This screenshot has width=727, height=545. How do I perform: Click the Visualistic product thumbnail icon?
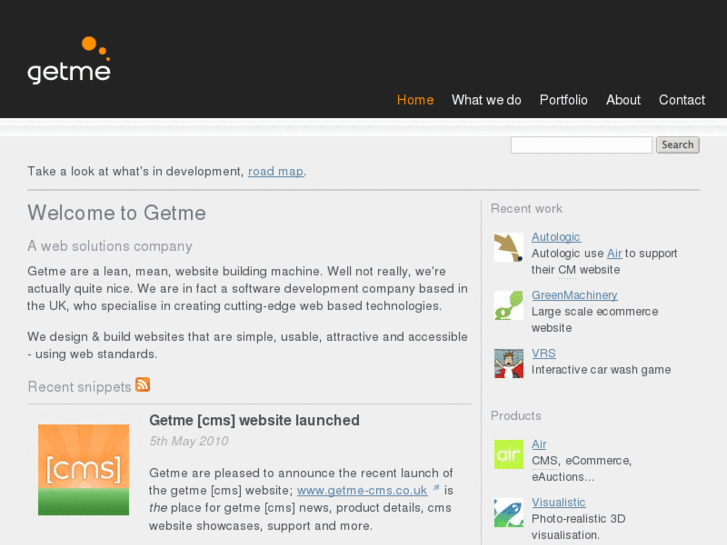509,513
